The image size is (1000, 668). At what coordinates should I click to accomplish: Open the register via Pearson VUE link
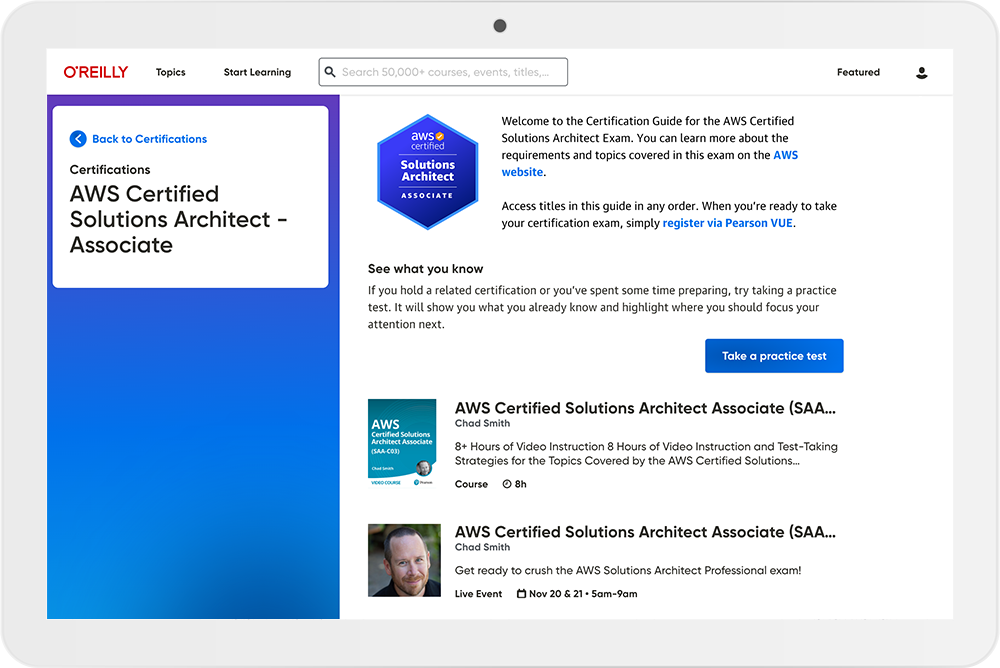728,223
